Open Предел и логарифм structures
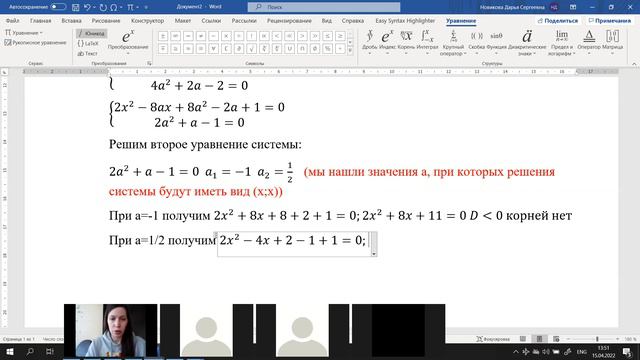This screenshot has height=360, width=640. (x=562, y=42)
